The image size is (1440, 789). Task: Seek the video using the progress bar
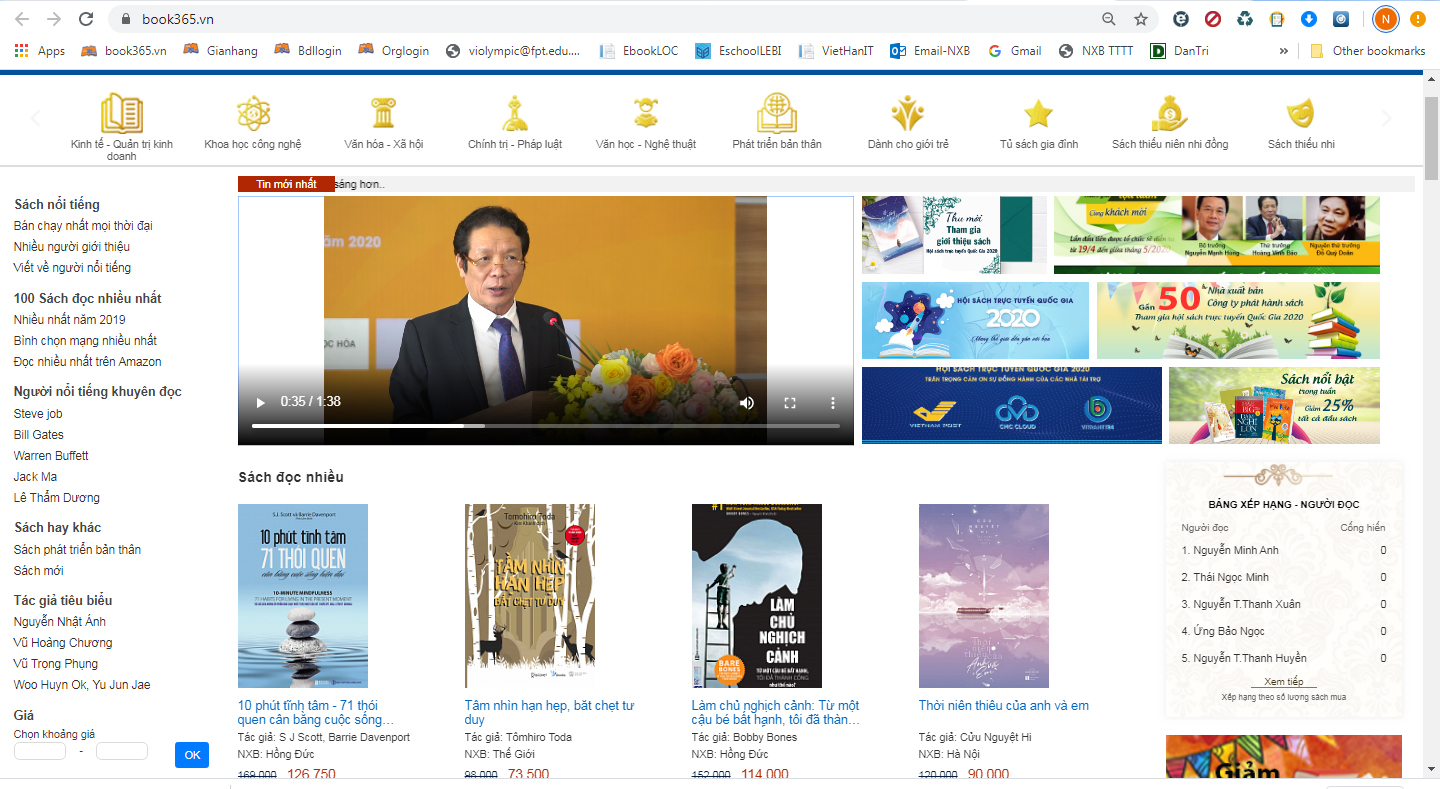(x=545, y=426)
